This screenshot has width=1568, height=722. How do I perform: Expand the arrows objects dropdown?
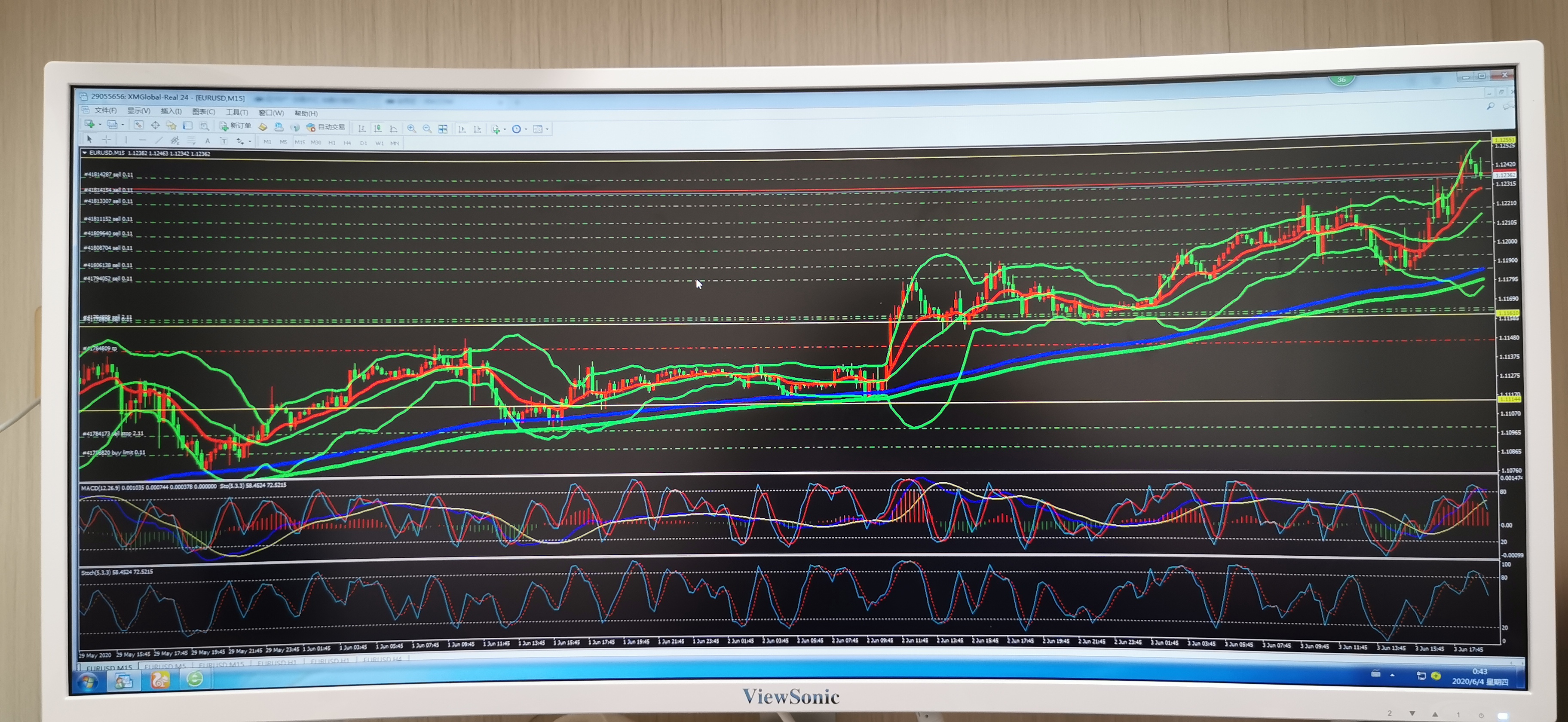pos(250,141)
